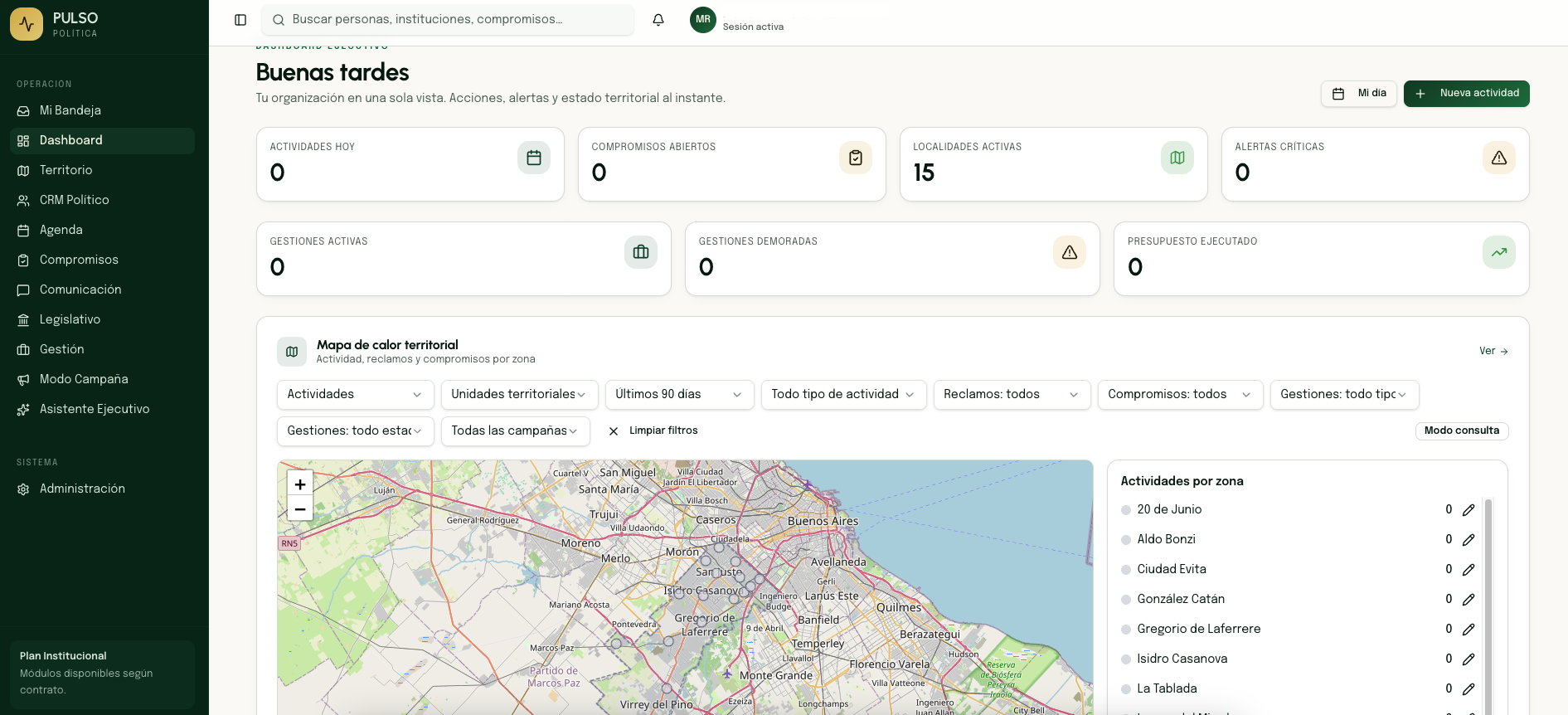The width and height of the screenshot is (1568, 715).
Task: Click the Ciudad Evita zone name
Action: (x=1172, y=570)
